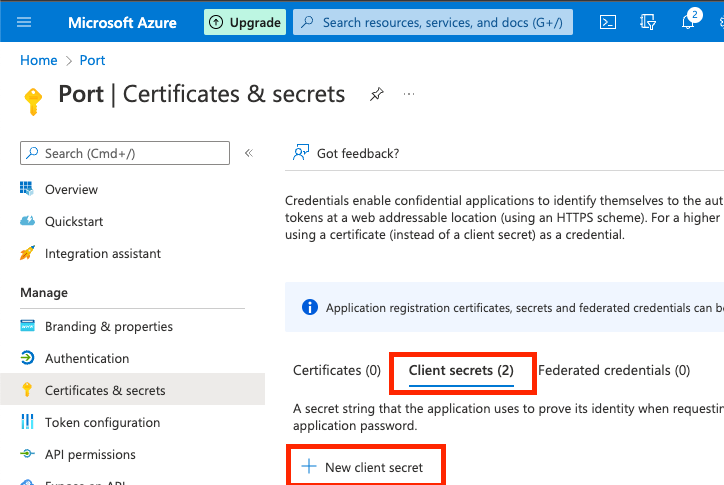
Task: Go to the Home breadcrumb
Action: click(38, 60)
